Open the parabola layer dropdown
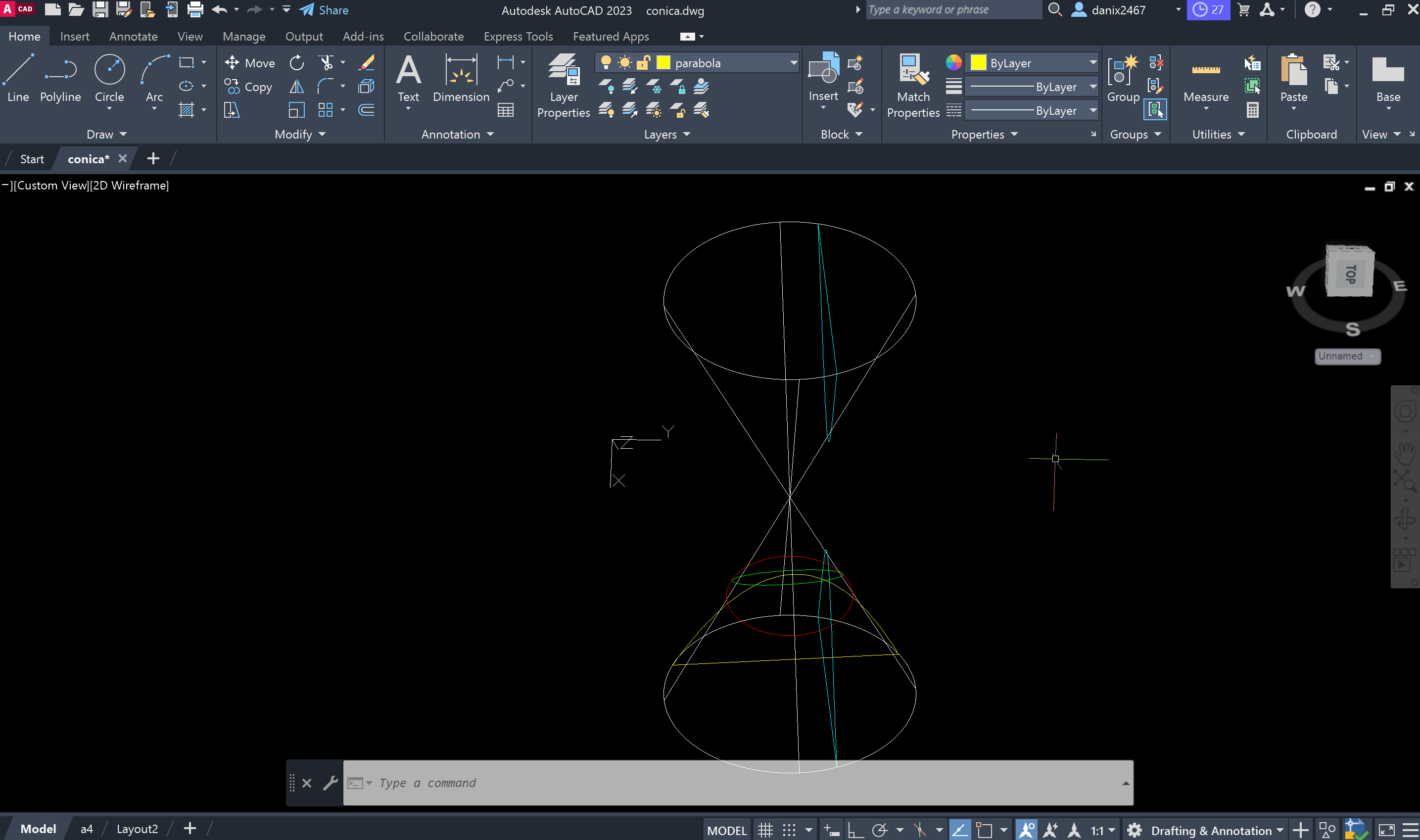This screenshot has width=1420, height=840. pos(794,63)
